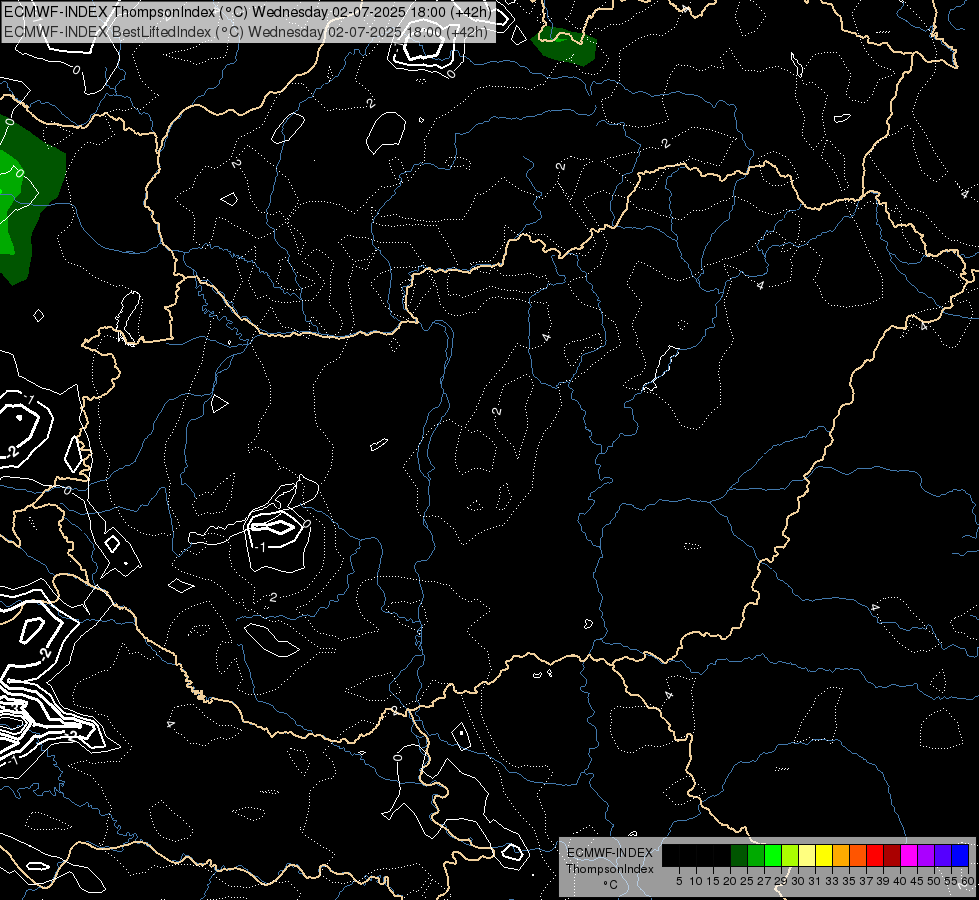Choose the bright red 37–39 legend swatch

875,855
